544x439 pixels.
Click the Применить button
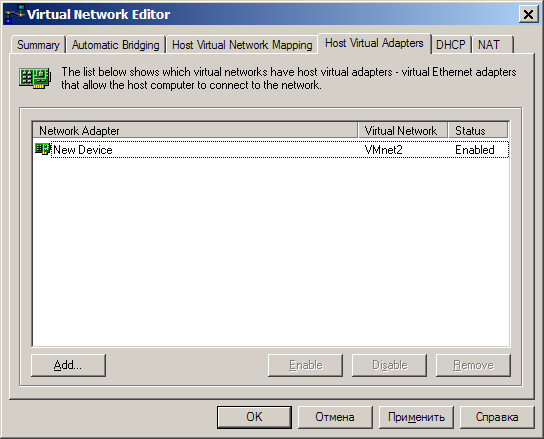click(x=416, y=417)
